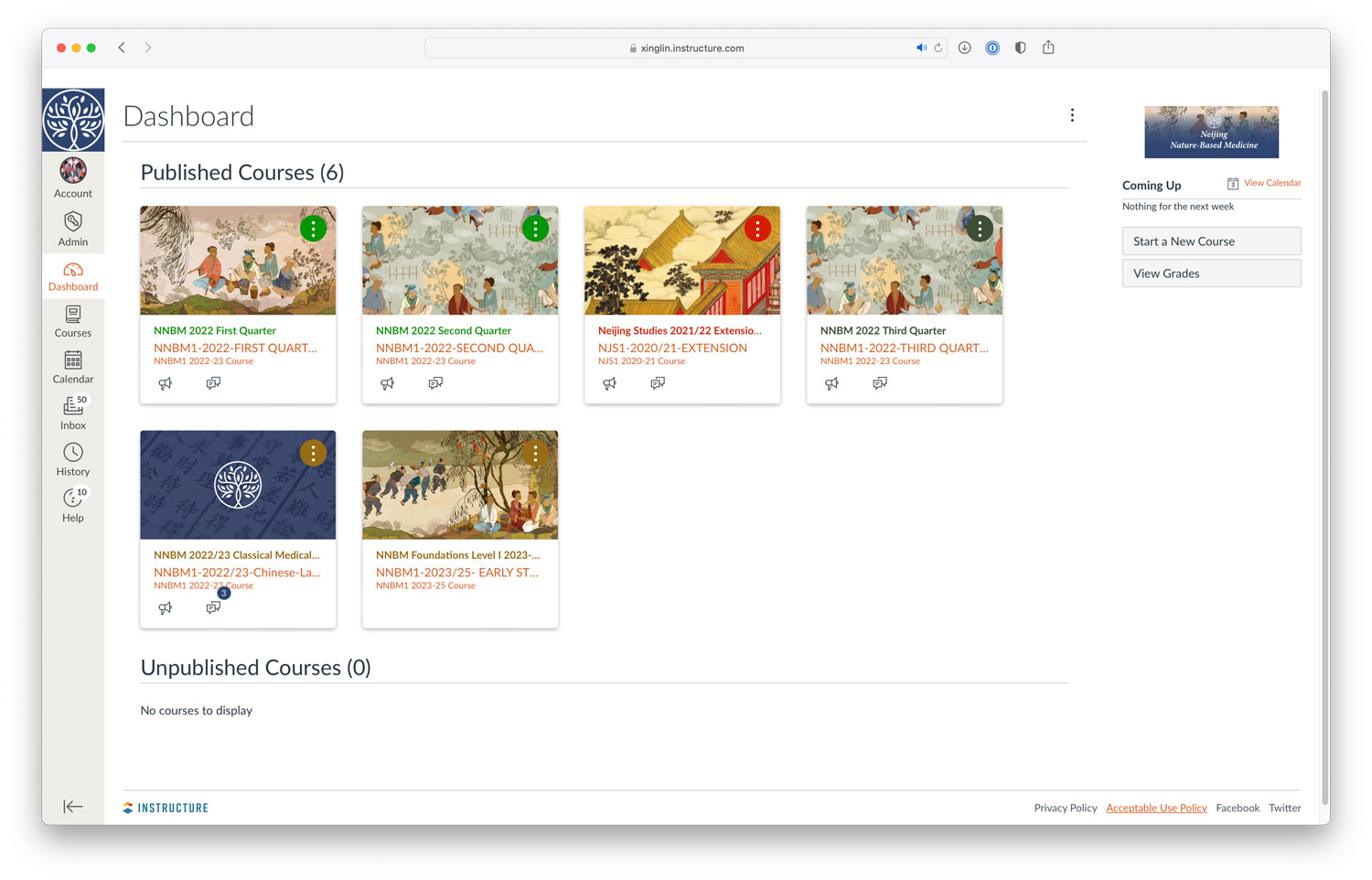Screen dimensions: 1372x880
Task: Open Discussions for NNBM 2022 Third Quarter
Action: [880, 383]
